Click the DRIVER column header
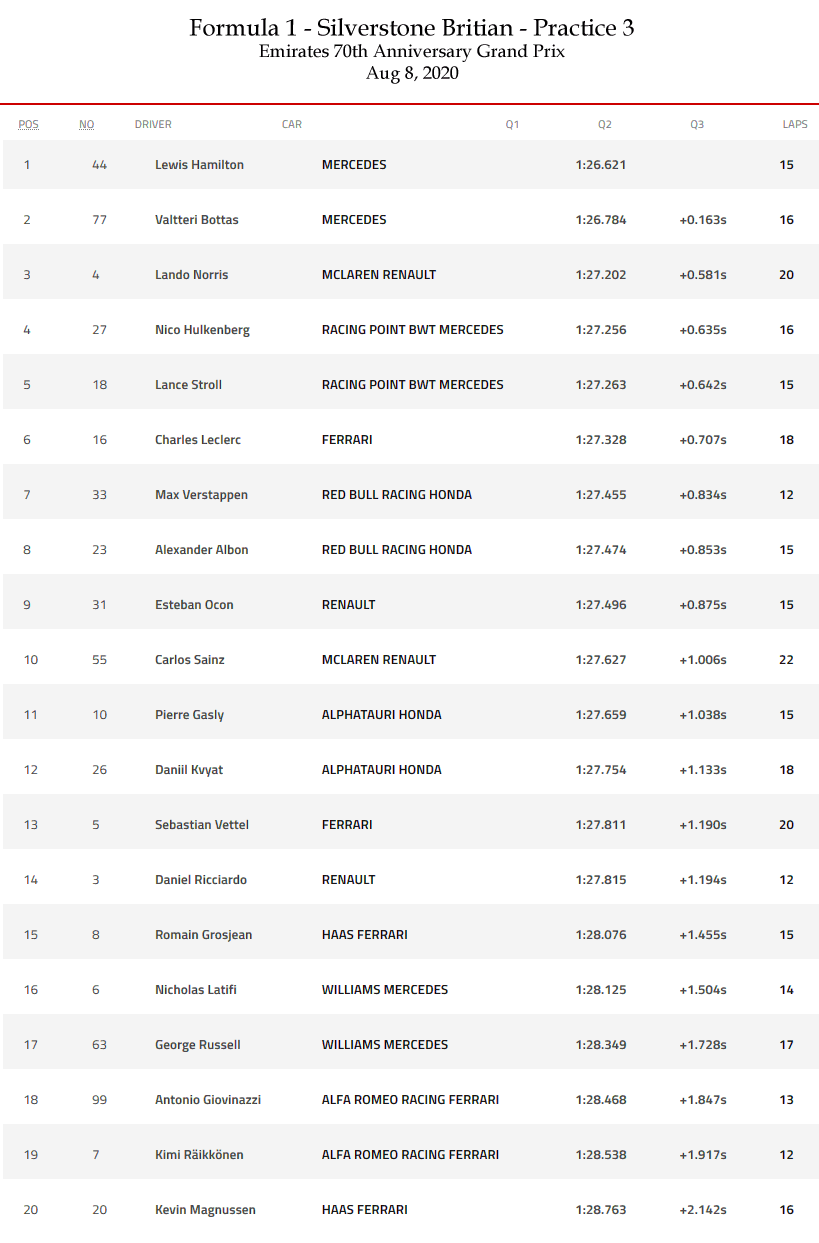The height and width of the screenshot is (1243, 819). point(153,125)
